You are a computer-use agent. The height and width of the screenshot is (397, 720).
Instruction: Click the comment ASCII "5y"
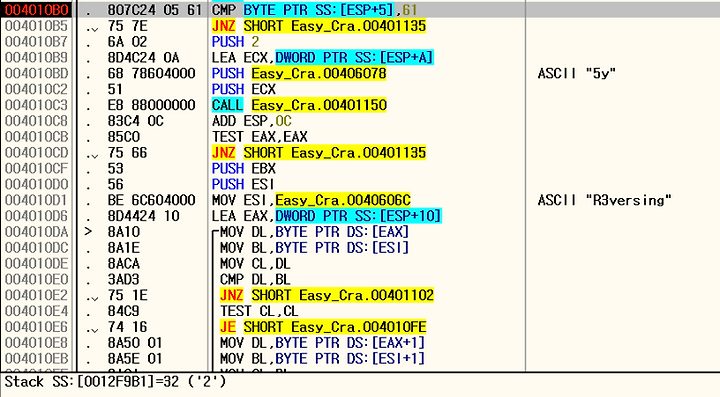point(576,73)
